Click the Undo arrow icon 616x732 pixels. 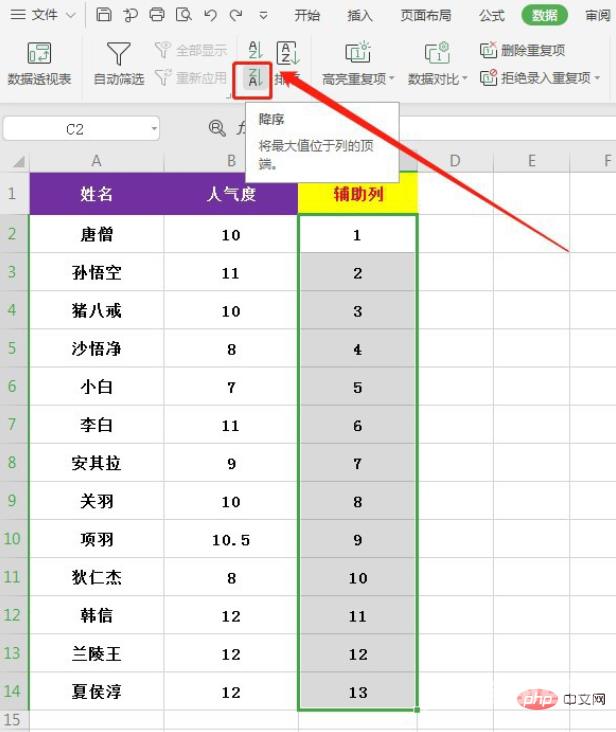point(210,15)
